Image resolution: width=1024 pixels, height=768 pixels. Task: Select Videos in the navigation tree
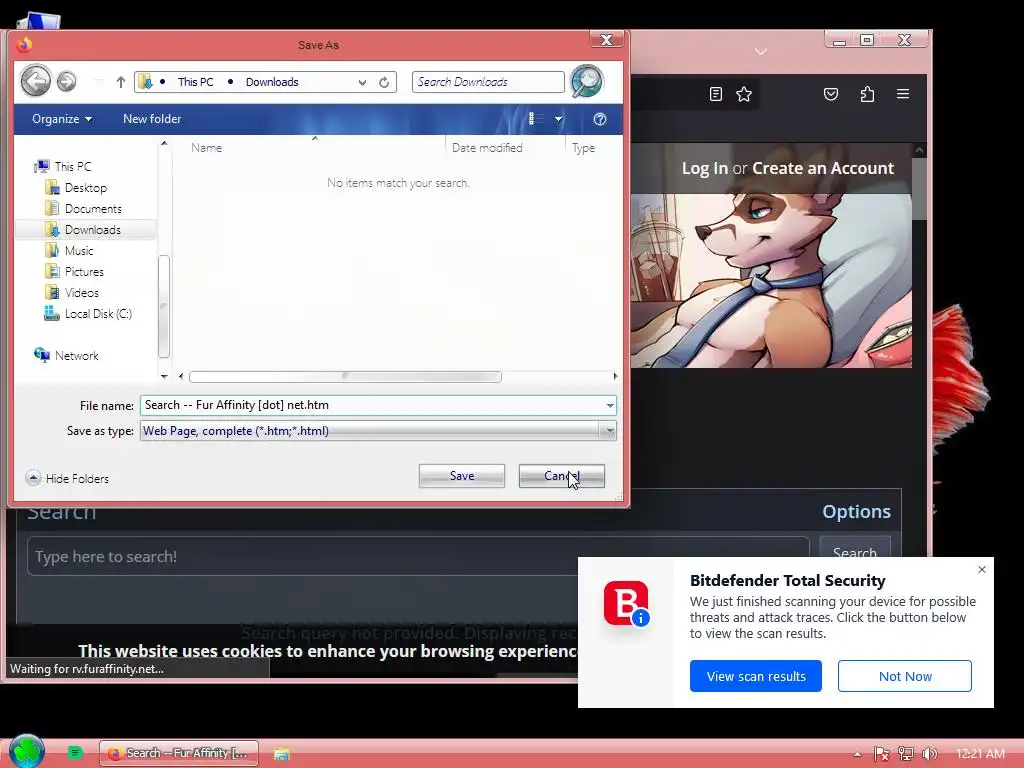click(x=71, y=293)
